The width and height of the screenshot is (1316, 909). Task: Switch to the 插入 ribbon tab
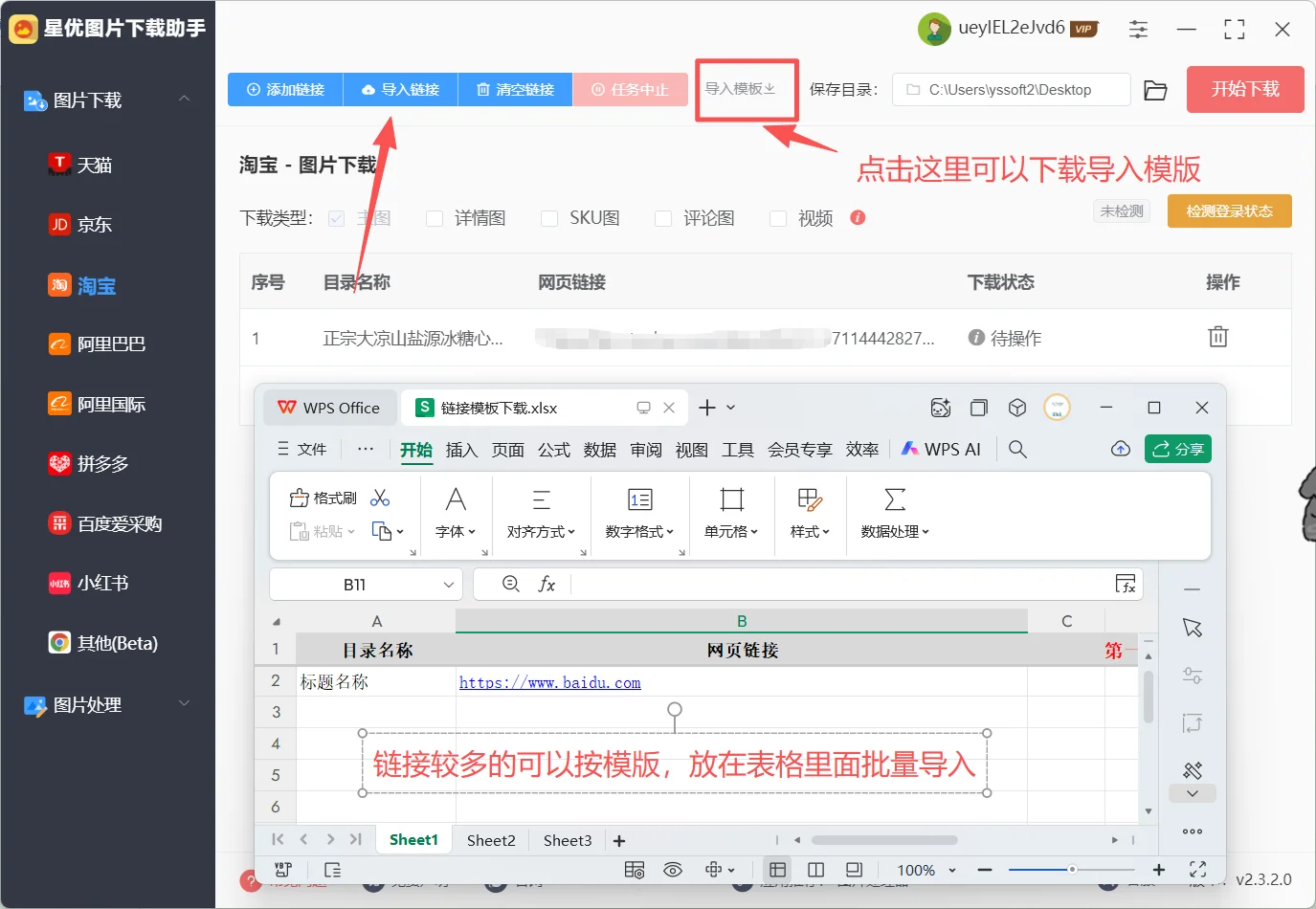tap(461, 449)
